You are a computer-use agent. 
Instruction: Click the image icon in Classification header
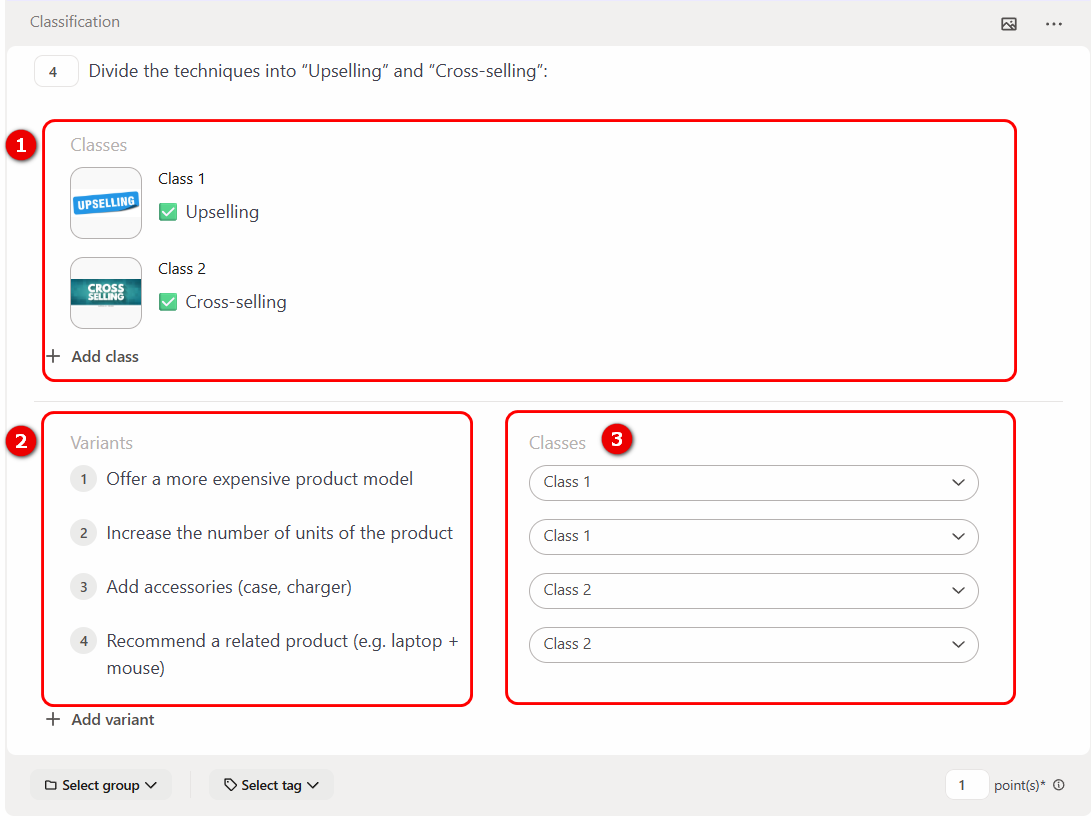(1008, 24)
